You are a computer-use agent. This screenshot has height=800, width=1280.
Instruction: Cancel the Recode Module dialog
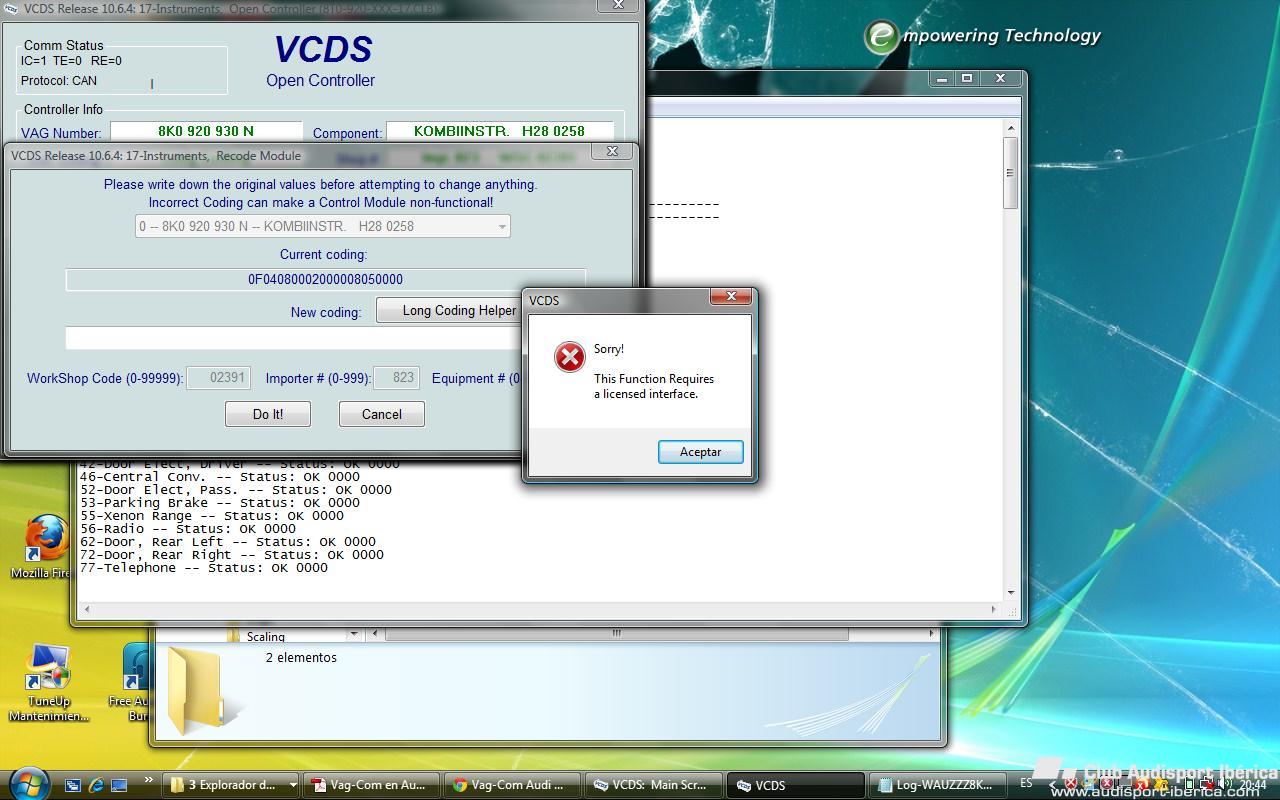click(x=382, y=414)
